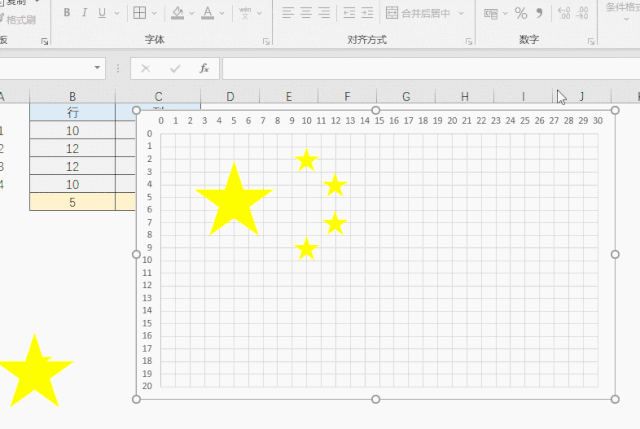Increase indent
Viewport: 640px width, 429px height.
pyautogui.click(x=367, y=13)
